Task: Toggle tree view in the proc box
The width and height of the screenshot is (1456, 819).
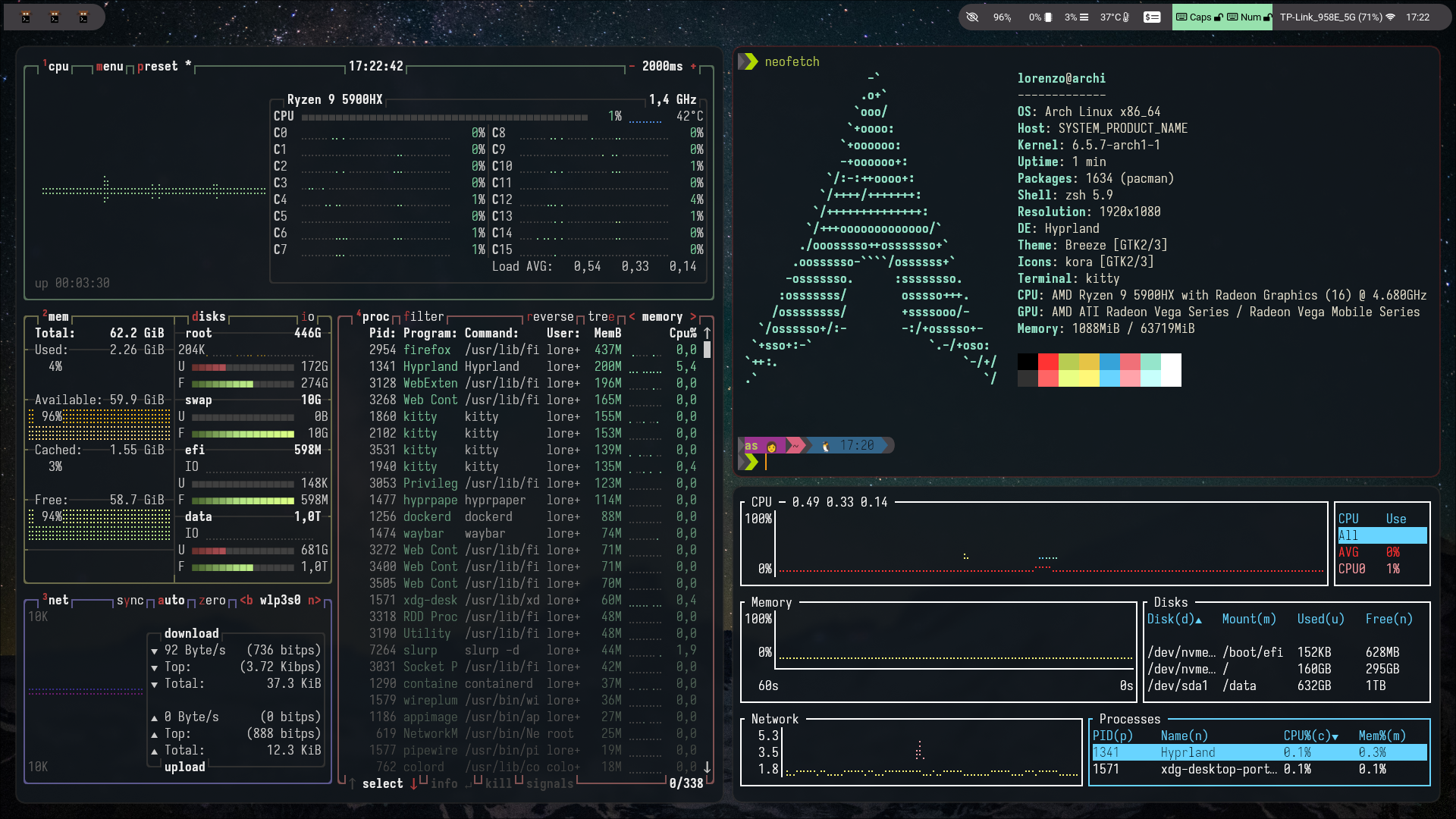Action: coord(601,316)
